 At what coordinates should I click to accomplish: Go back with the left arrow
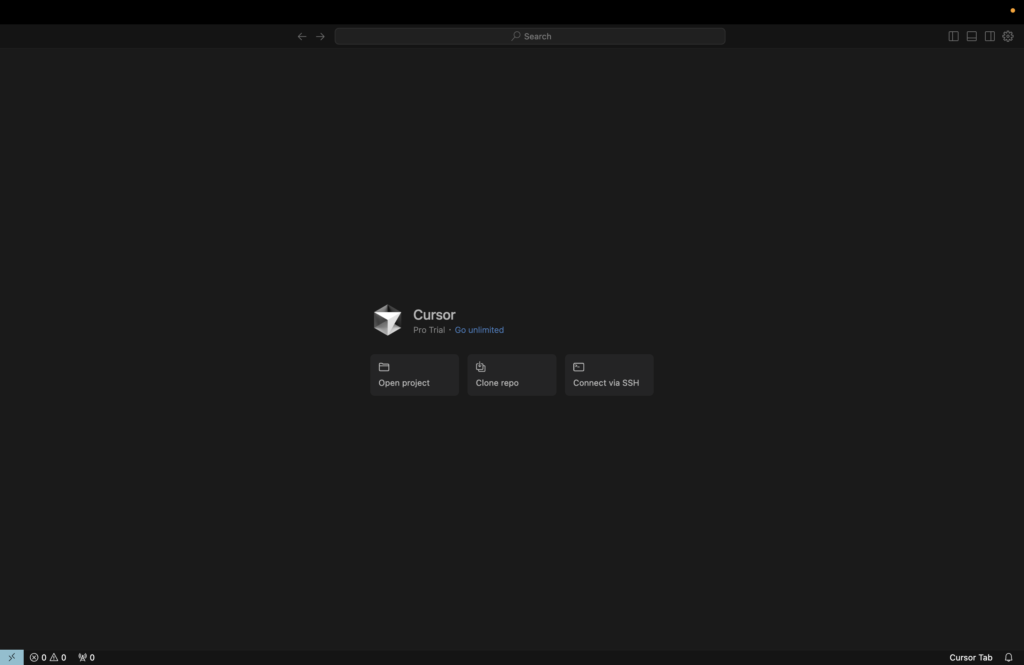302,37
